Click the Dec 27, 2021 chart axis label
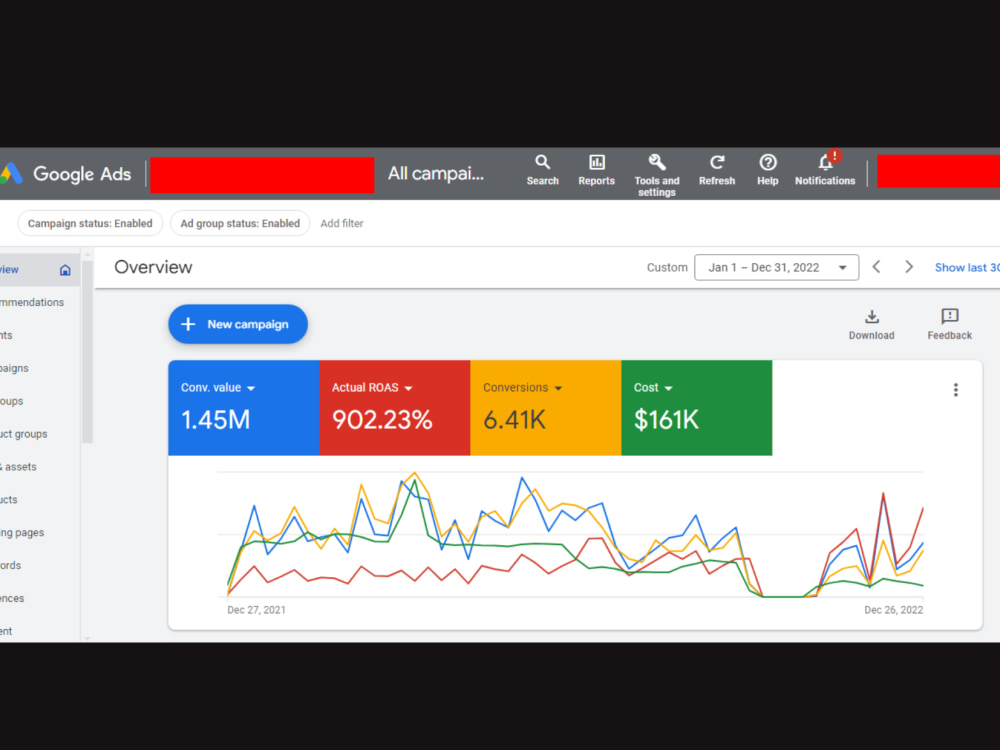 [x=256, y=610]
